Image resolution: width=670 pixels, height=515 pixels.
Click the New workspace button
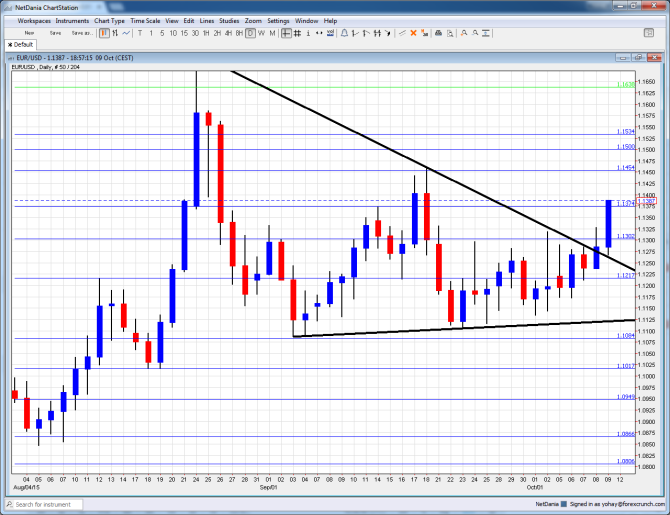pyautogui.click(x=29, y=33)
